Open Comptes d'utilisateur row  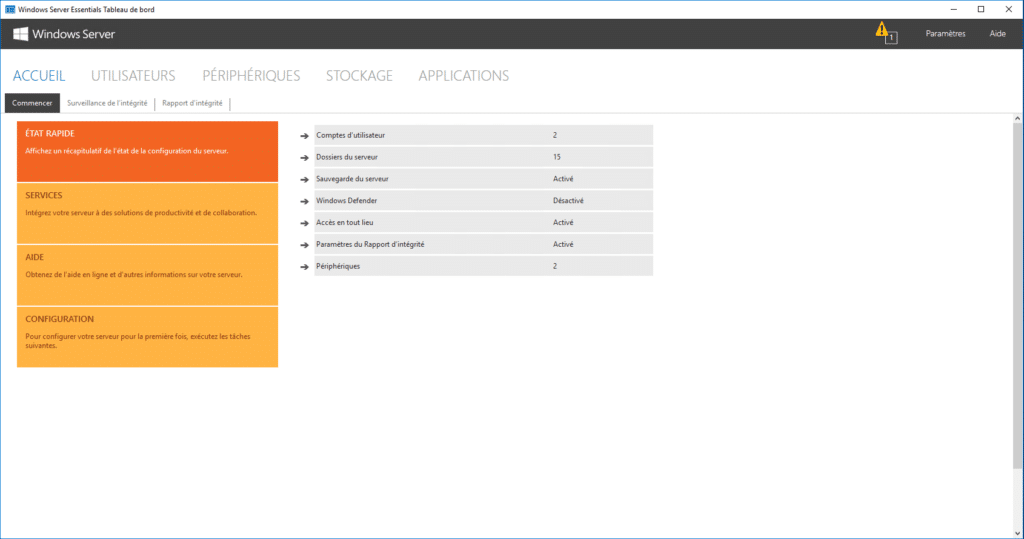point(483,135)
